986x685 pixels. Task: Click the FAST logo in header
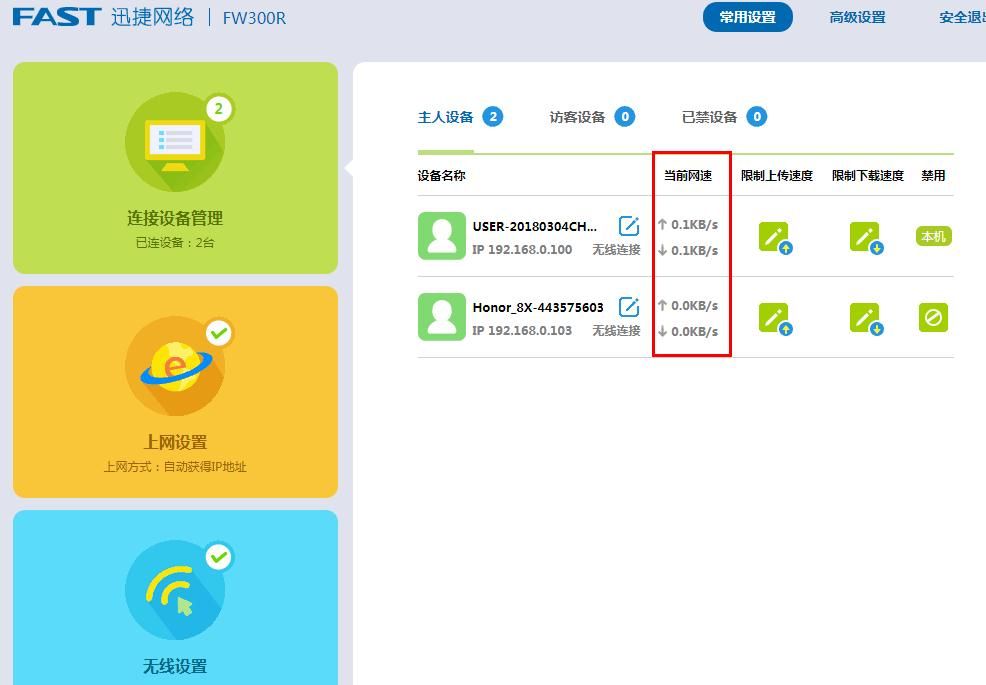click(57, 17)
